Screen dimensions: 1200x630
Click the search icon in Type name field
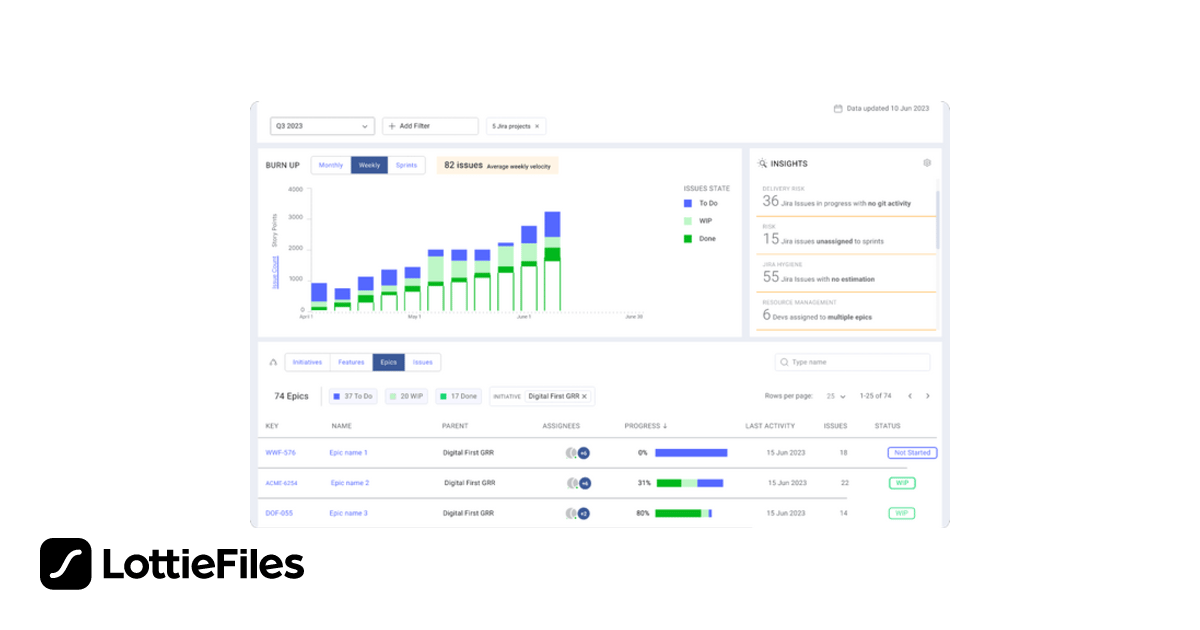pos(782,361)
